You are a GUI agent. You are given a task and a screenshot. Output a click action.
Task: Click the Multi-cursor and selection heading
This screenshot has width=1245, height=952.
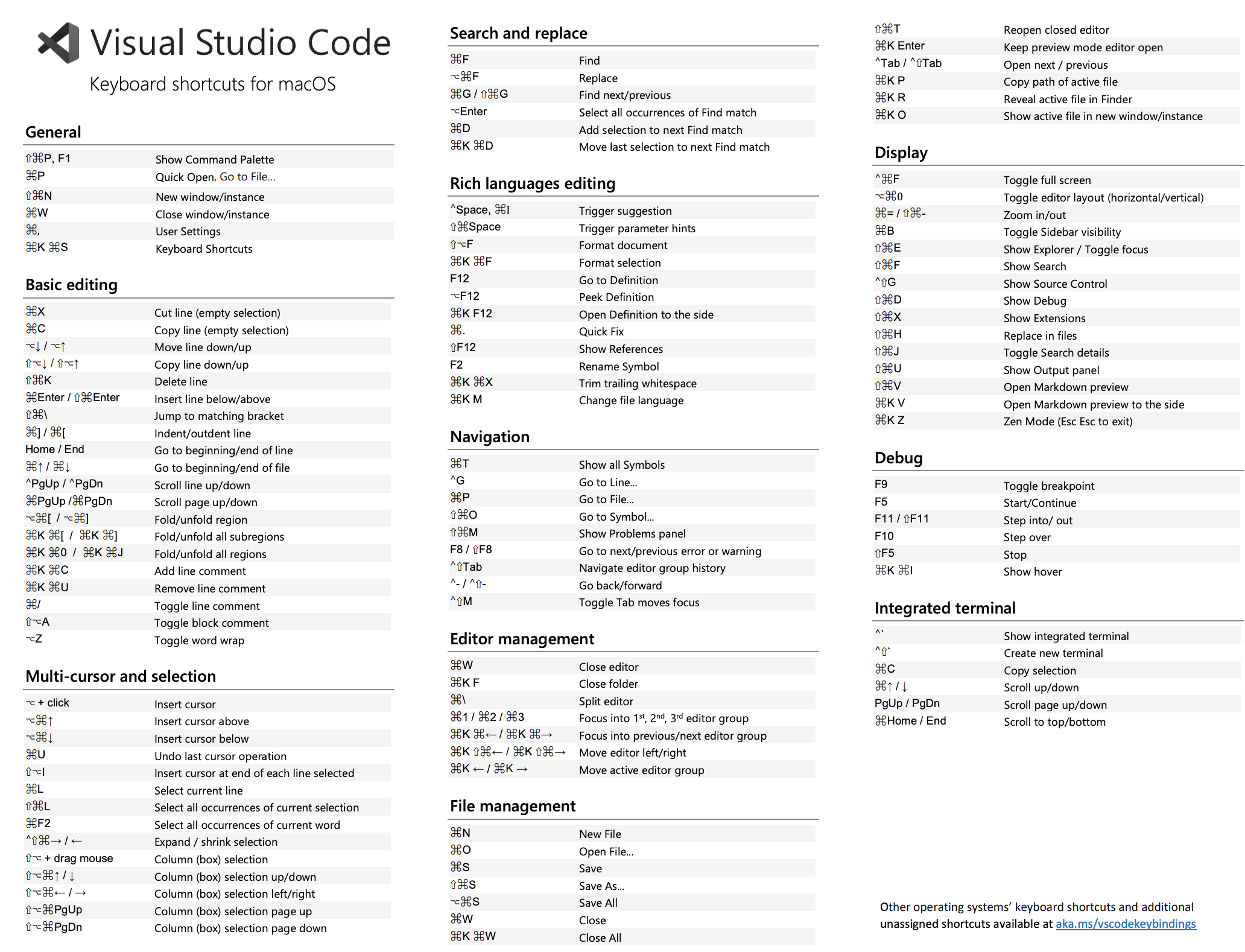[x=121, y=676]
